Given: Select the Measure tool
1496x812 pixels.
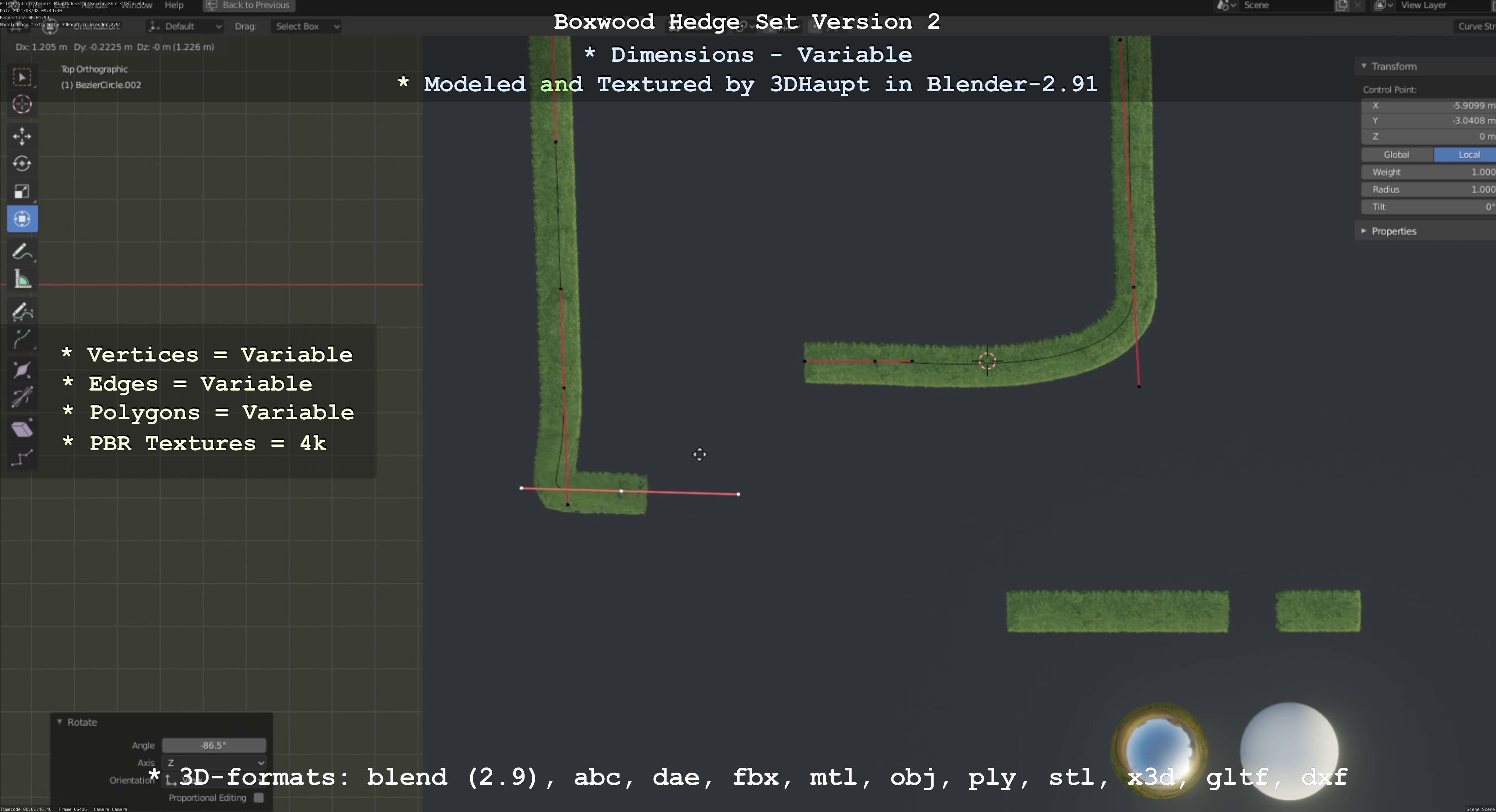Looking at the screenshot, I should pos(22,280).
